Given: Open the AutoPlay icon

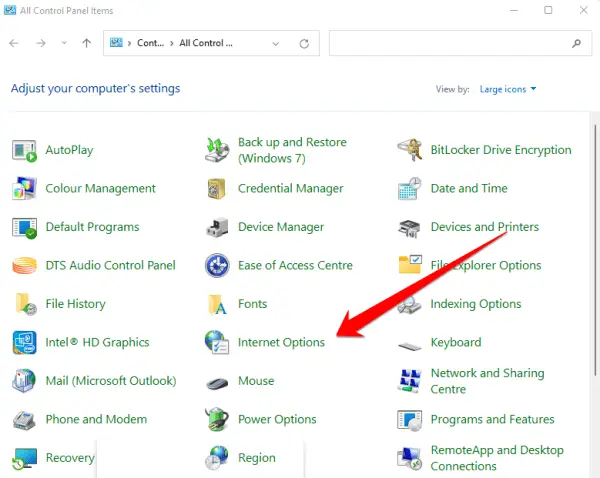Looking at the screenshot, I should tap(24, 150).
